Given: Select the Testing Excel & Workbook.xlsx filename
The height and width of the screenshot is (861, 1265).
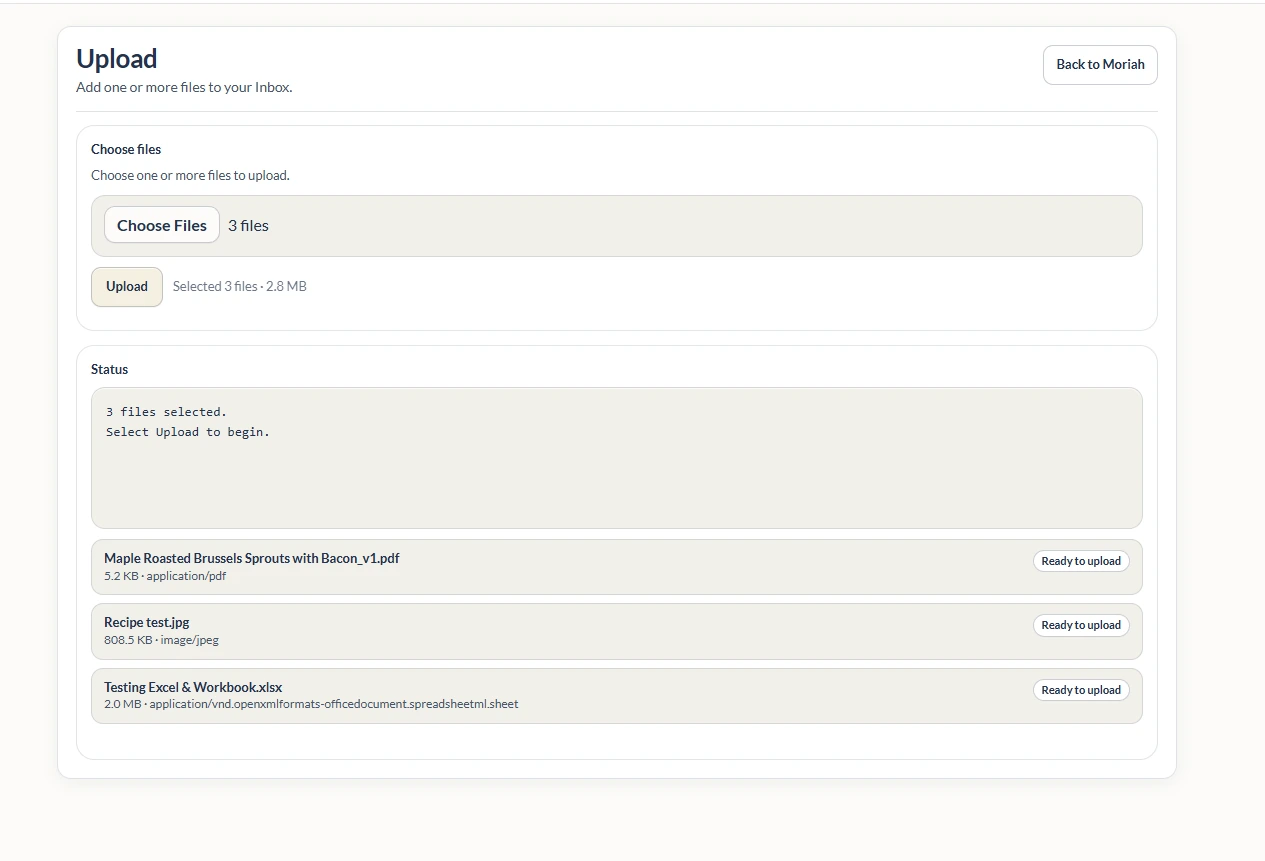Looking at the screenshot, I should click(193, 687).
